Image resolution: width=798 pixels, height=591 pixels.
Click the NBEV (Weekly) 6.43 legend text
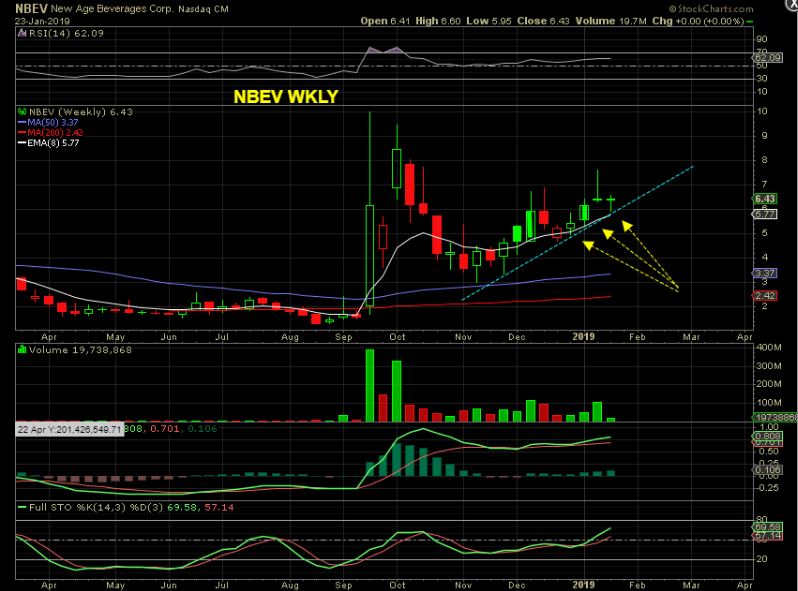[80, 112]
